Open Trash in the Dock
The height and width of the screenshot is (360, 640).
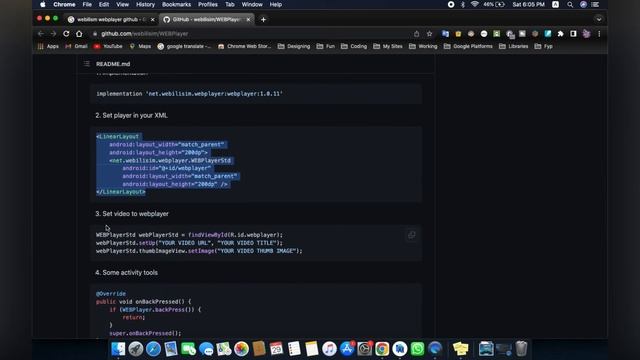(x=521, y=349)
